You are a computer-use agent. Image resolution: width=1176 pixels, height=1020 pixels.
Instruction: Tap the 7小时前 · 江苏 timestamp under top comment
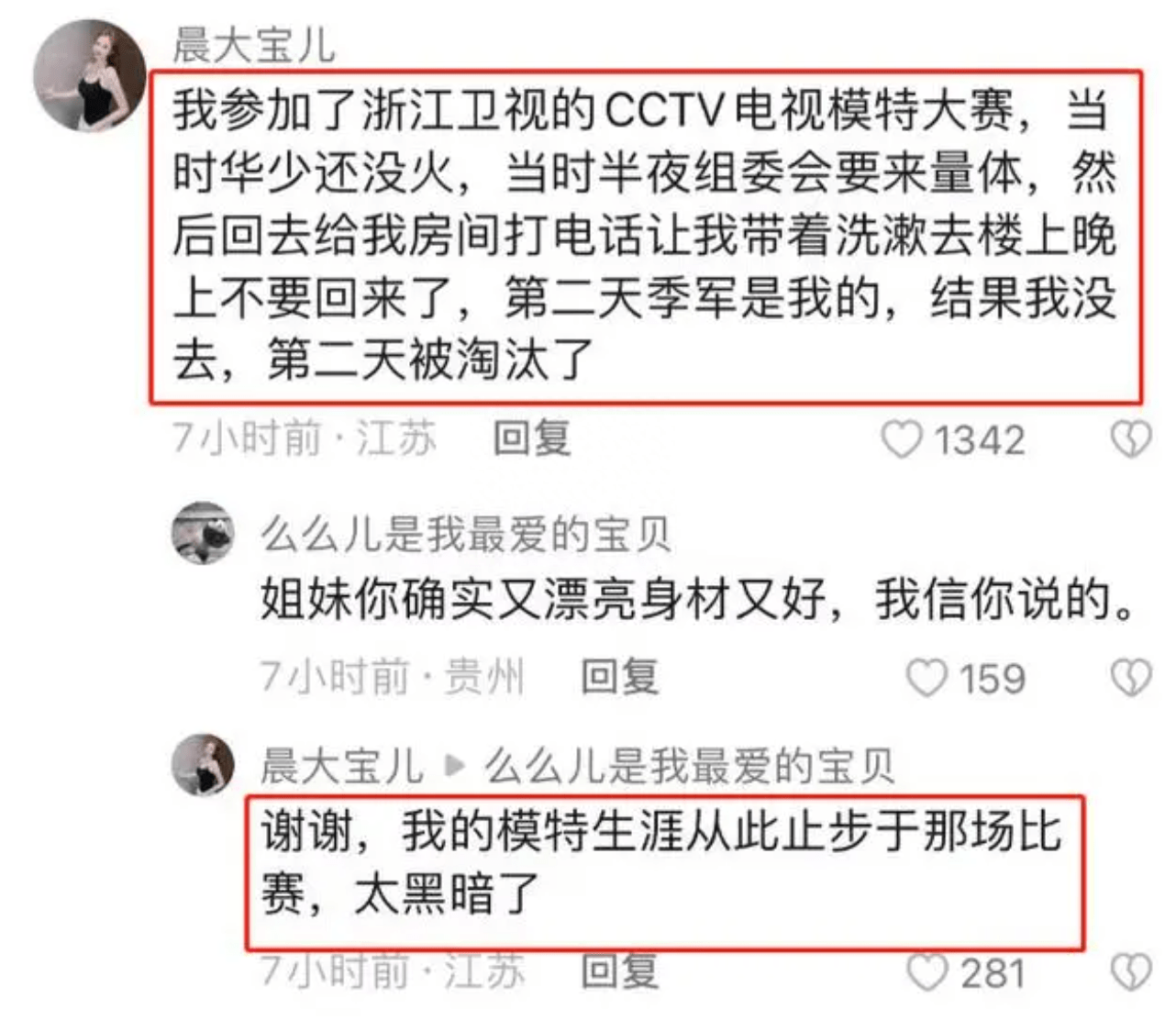tap(305, 438)
